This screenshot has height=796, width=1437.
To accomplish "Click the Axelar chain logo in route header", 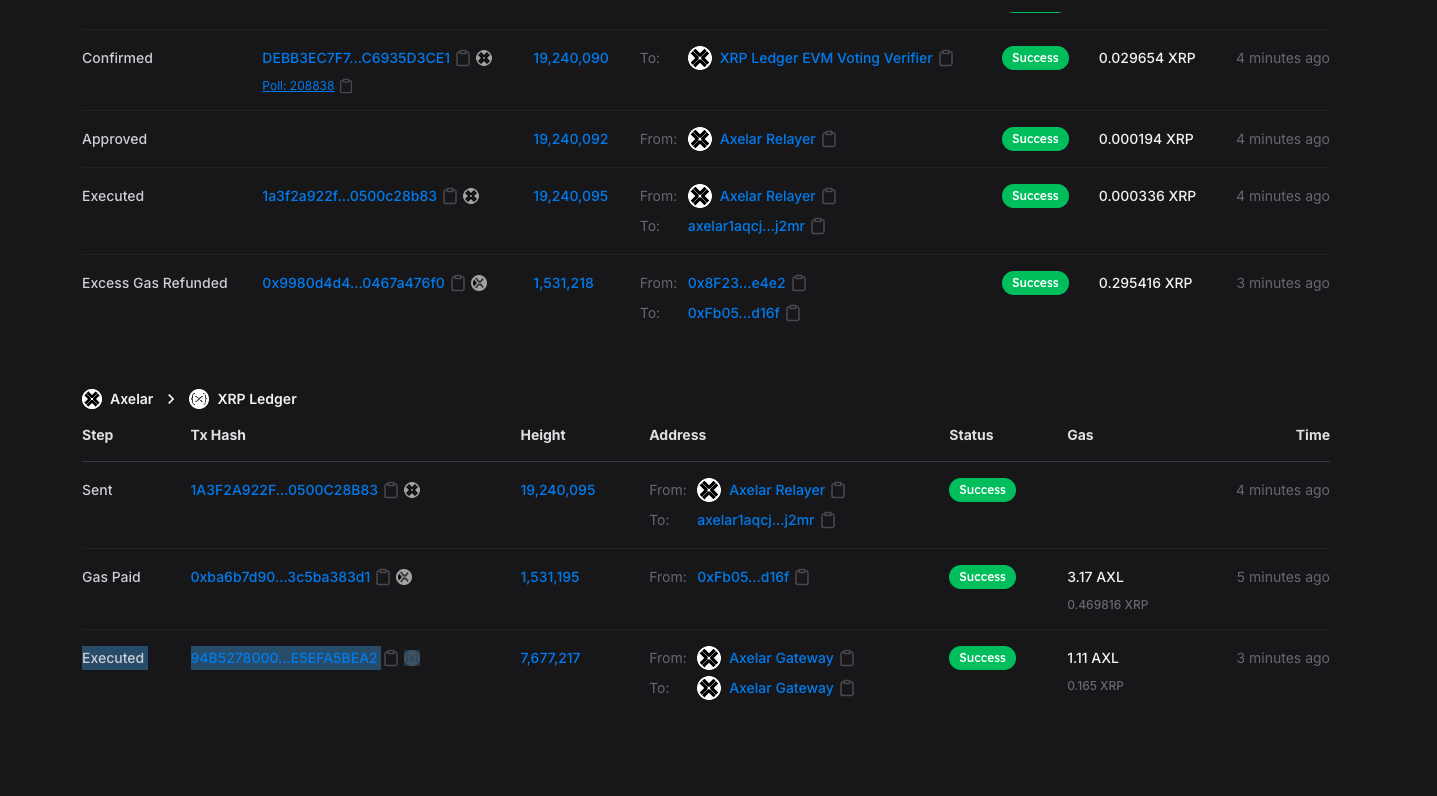I will point(92,399).
